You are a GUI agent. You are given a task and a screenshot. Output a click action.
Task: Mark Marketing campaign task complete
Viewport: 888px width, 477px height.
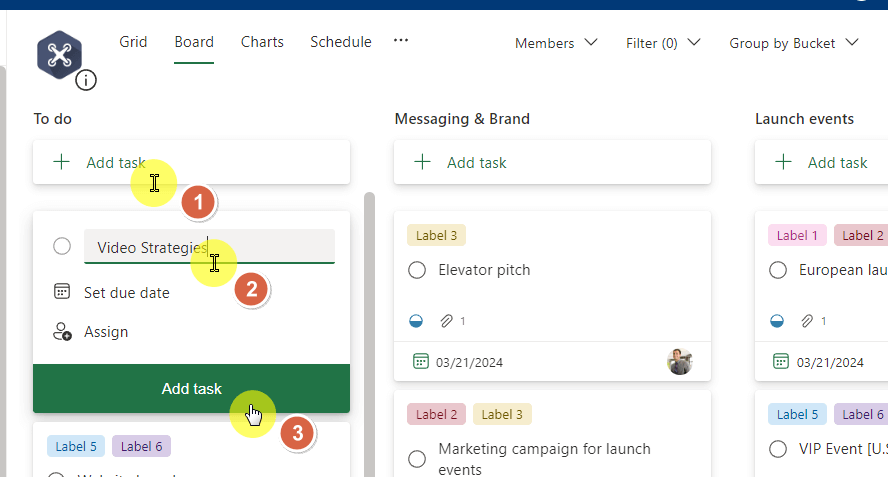pos(417,459)
